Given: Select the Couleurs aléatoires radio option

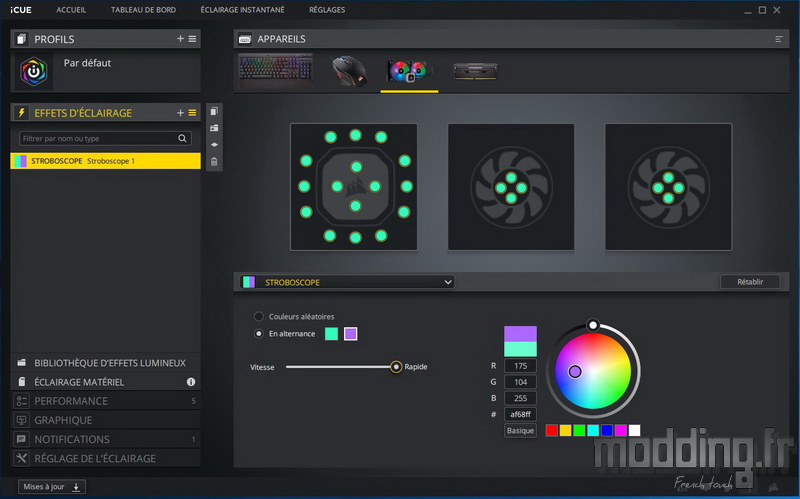Looking at the screenshot, I should pyautogui.click(x=259, y=316).
